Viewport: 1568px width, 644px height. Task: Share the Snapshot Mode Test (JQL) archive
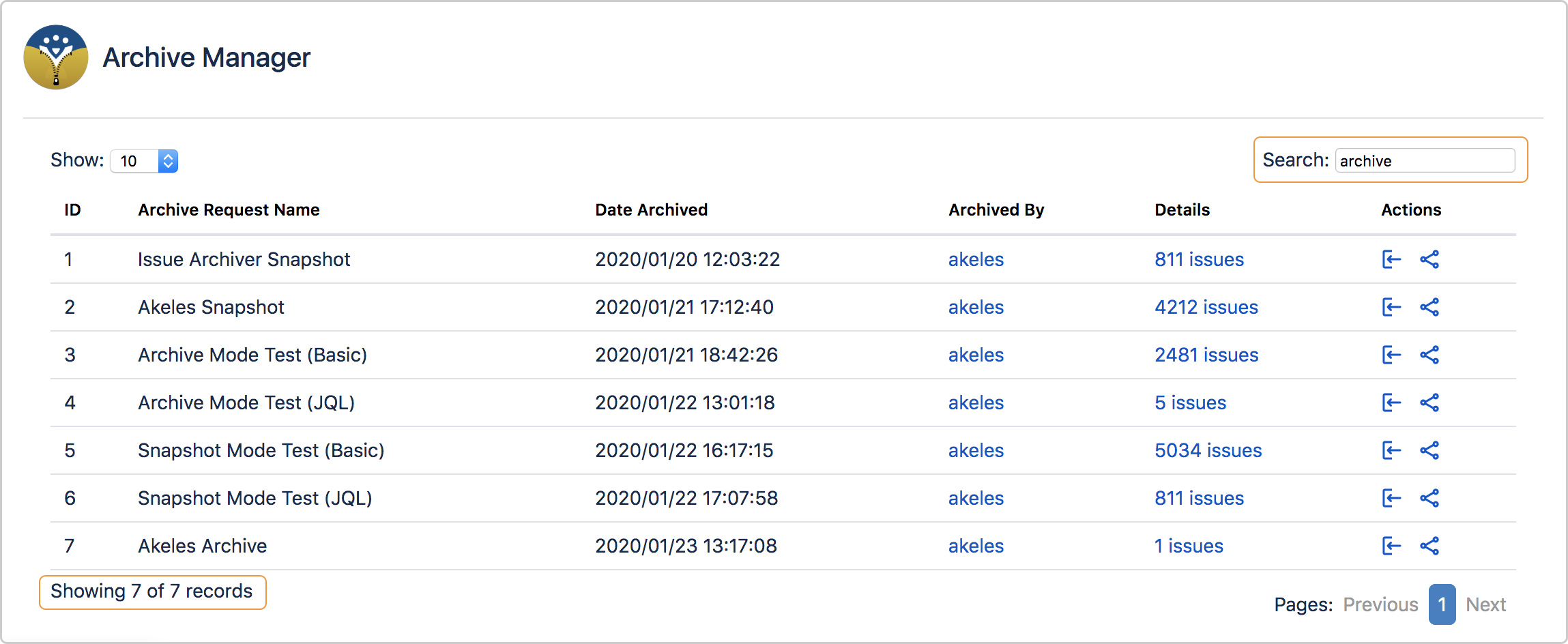[1430, 498]
